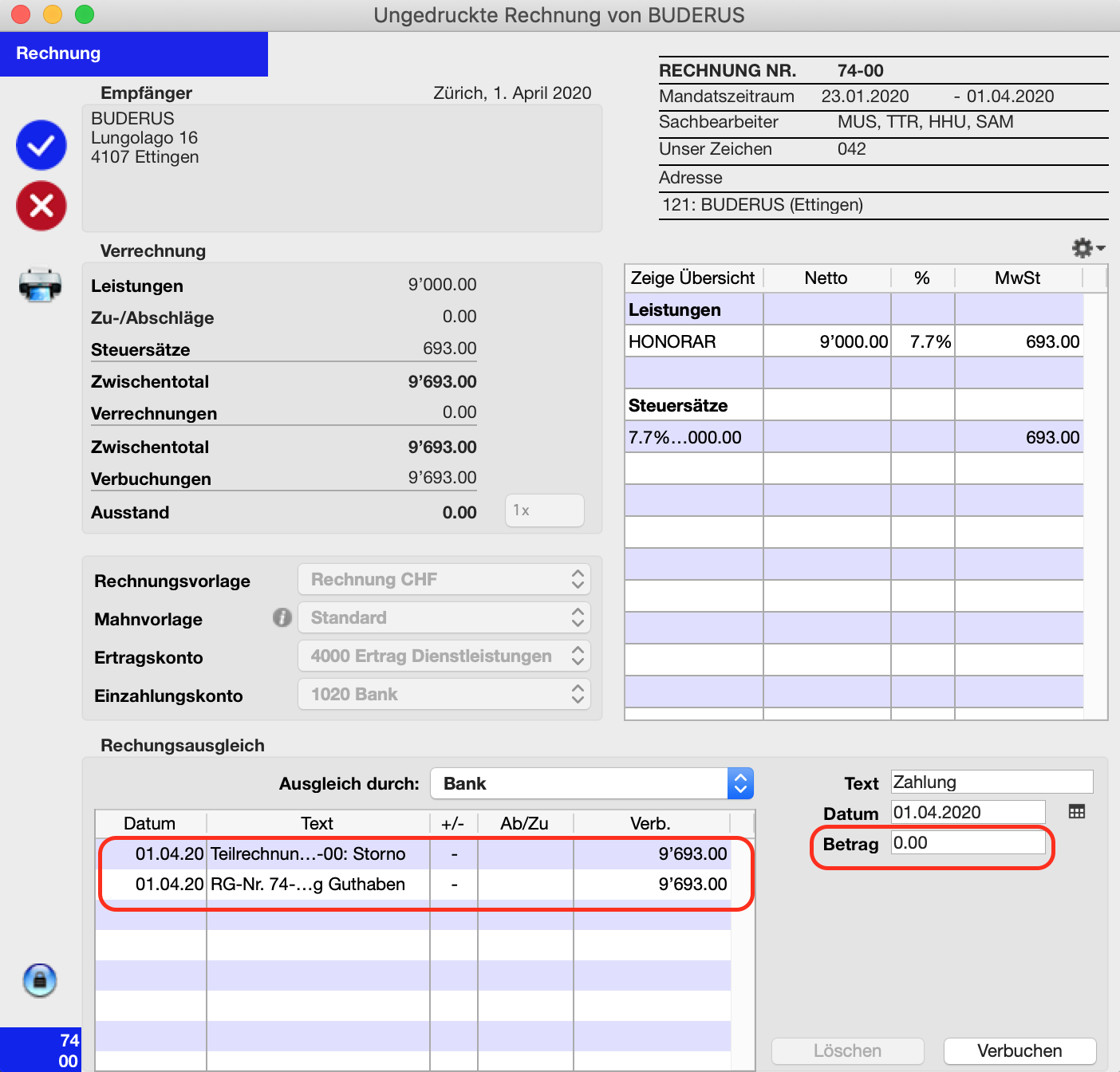Click the Datum field 01.04.2020
The image size is (1120, 1072).
(968, 812)
